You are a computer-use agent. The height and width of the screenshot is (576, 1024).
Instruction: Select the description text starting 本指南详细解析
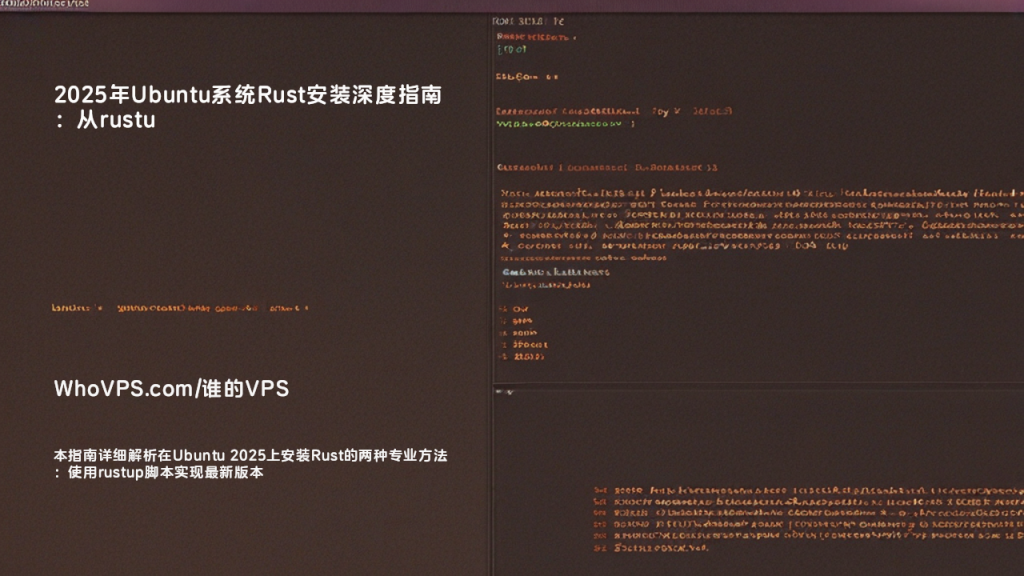coord(250,464)
